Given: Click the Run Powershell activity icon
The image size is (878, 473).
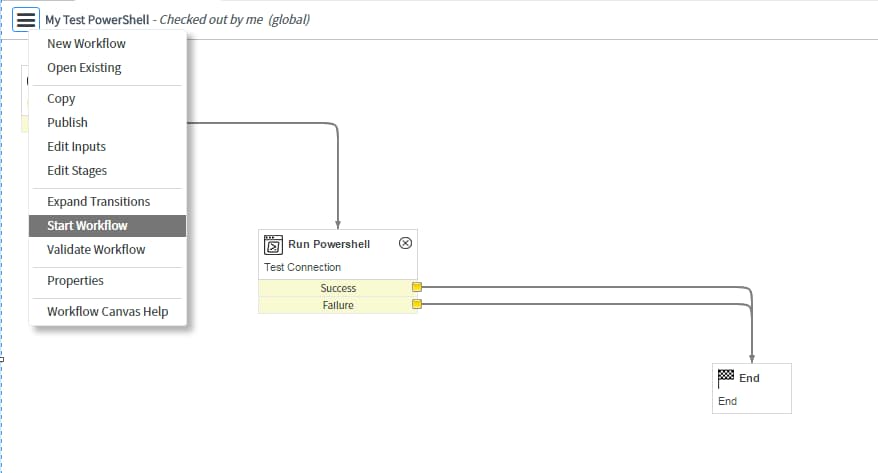Looking at the screenshot, I should (273, 245).
